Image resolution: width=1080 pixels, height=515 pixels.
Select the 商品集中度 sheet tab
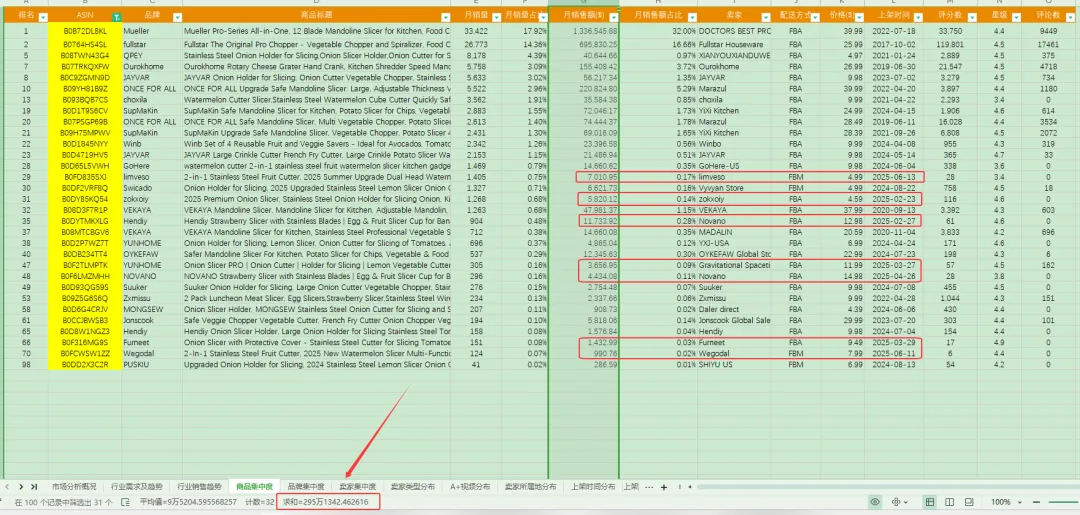[255, 487]
